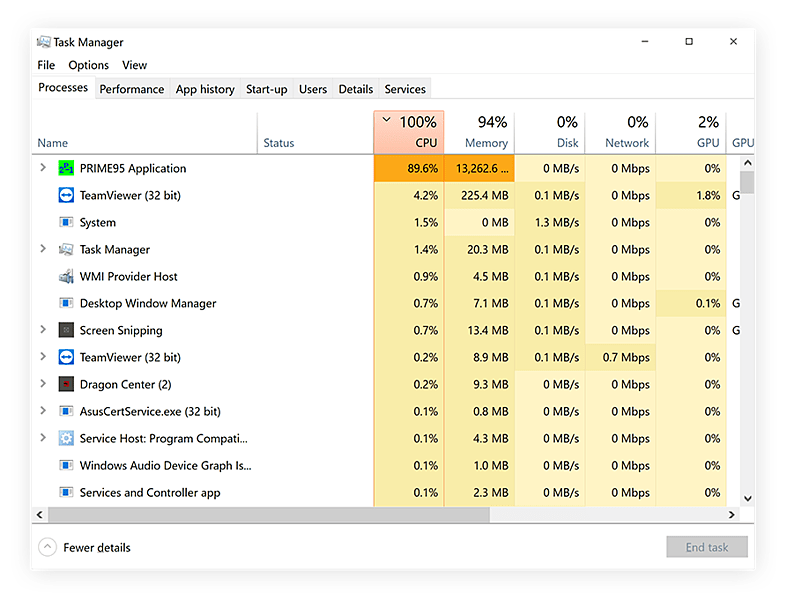Click the Task Manager process row icon
Image resolution: width=787 pixels, height=600 pixels.
pos(66,250)
